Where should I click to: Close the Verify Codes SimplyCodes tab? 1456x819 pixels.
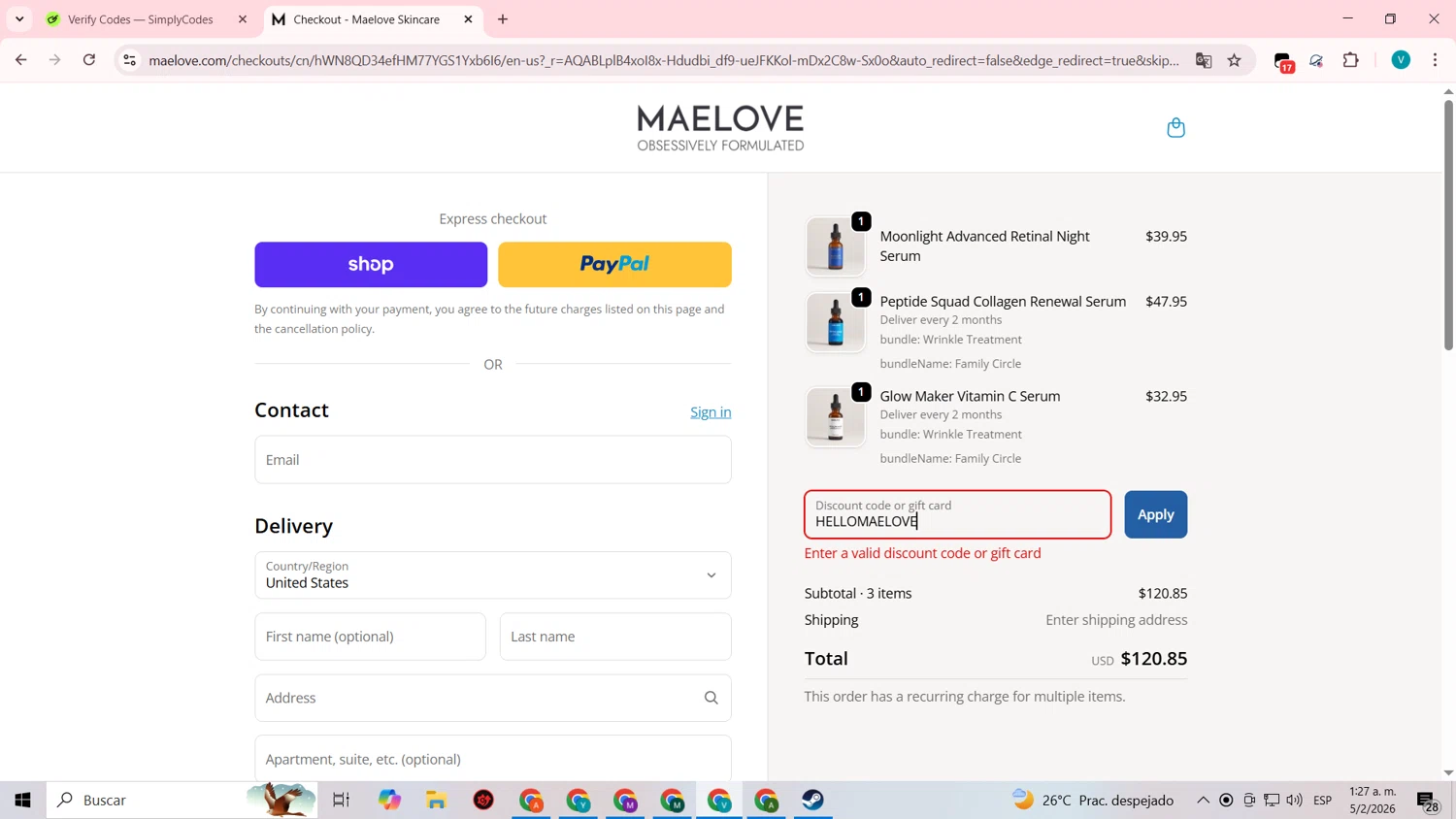point(243,19)
